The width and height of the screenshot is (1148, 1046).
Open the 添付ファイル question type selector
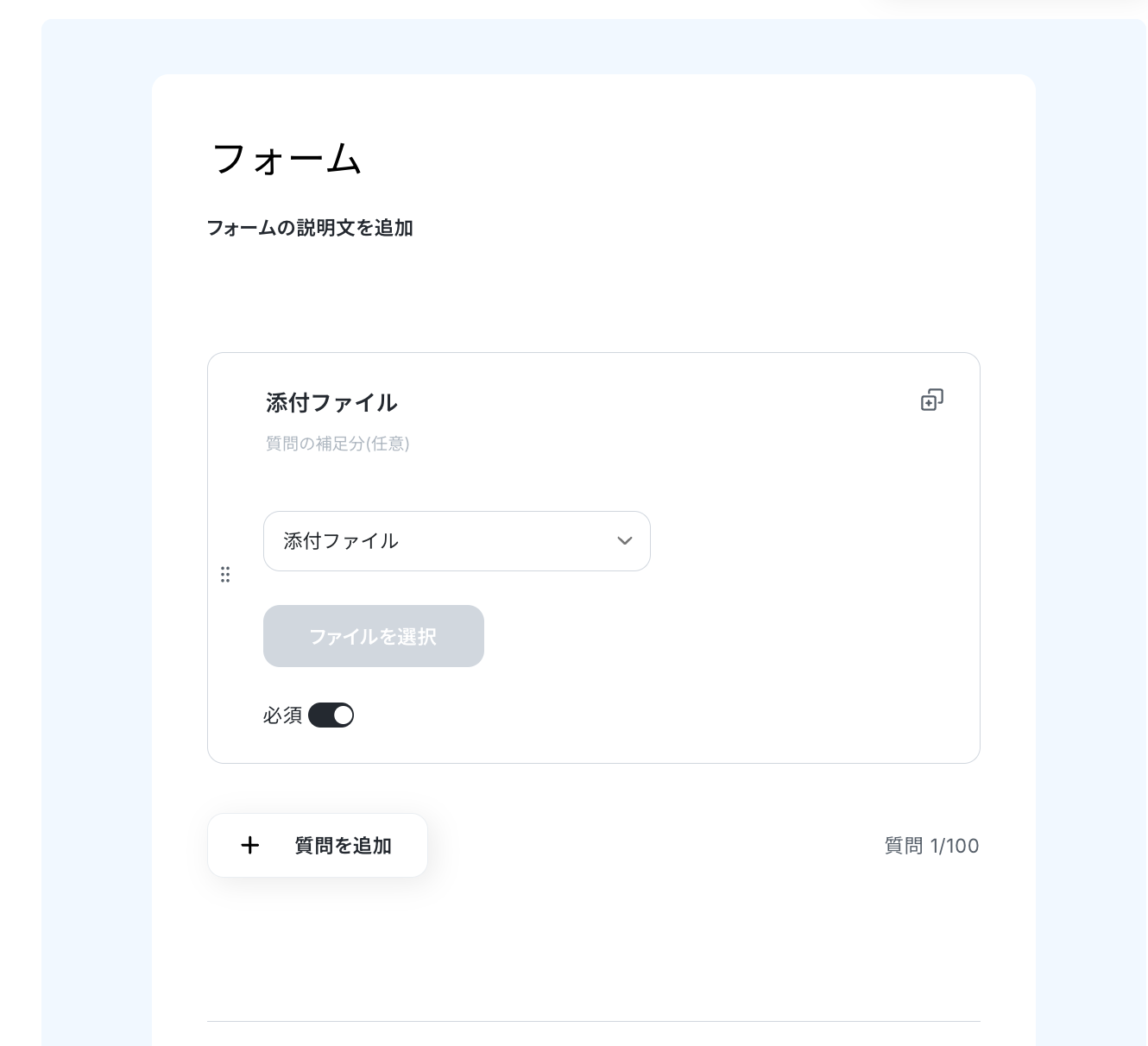pos(457,541)
